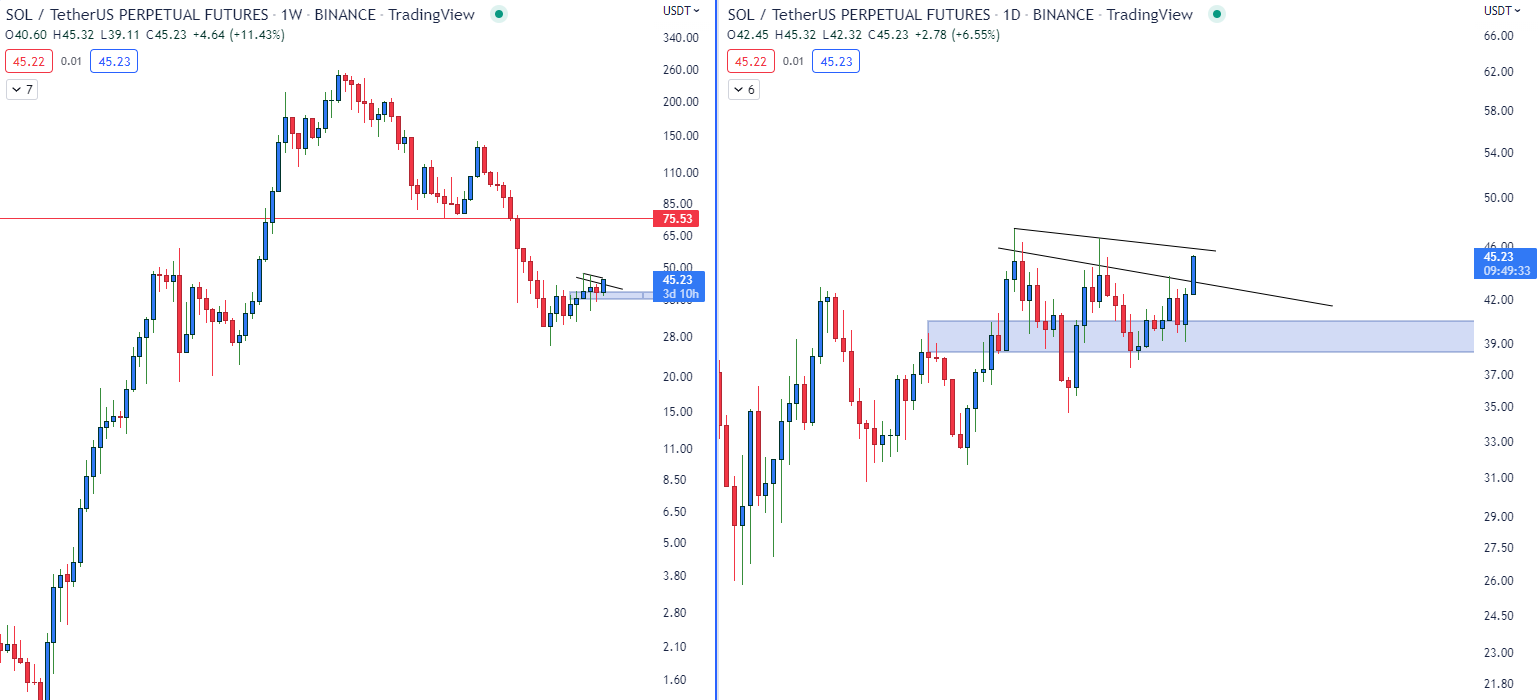Expand the 7 indicators legend on weekly chart
1538x700 pixels.
(x=22, y=90)
